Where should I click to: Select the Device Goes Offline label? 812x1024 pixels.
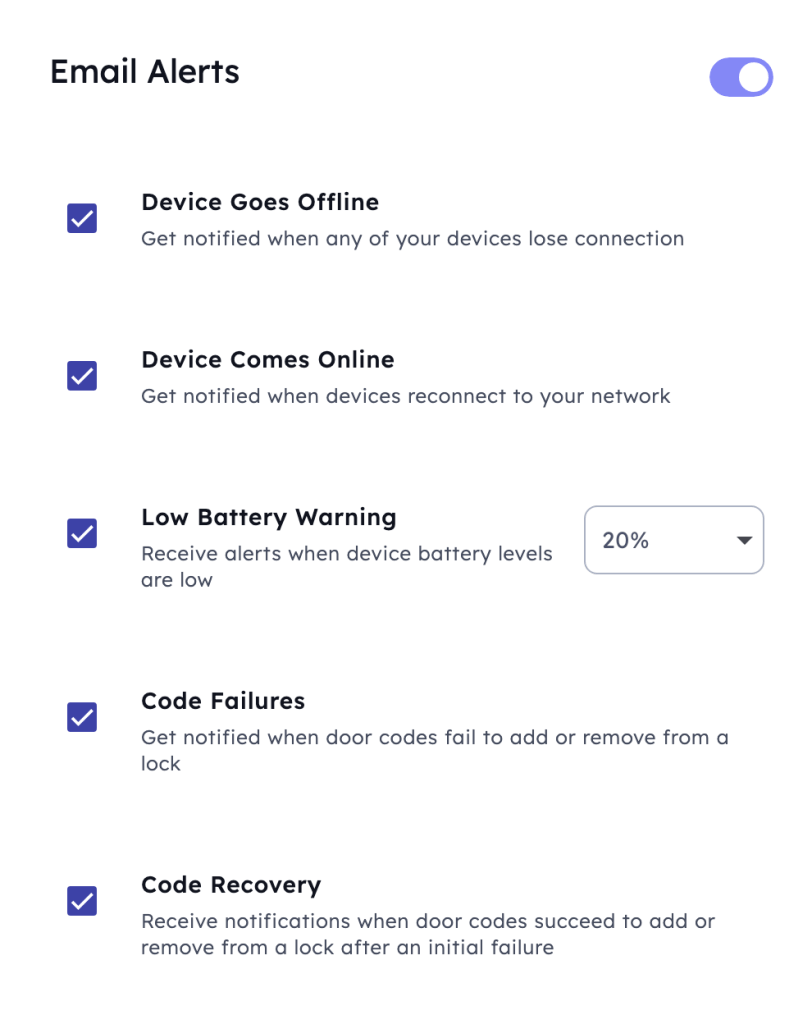coord(260,202)
